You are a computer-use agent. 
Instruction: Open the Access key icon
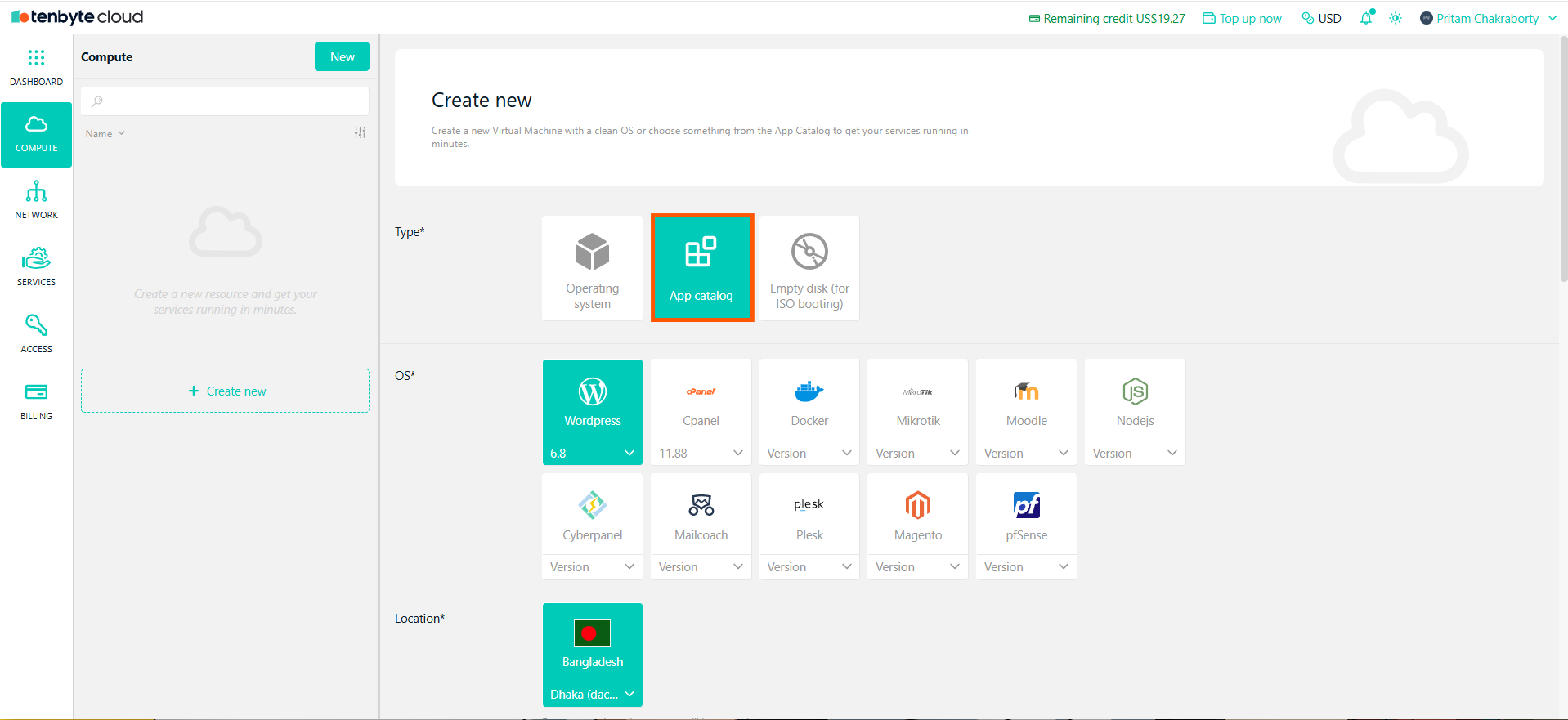[x=36, y=325]
